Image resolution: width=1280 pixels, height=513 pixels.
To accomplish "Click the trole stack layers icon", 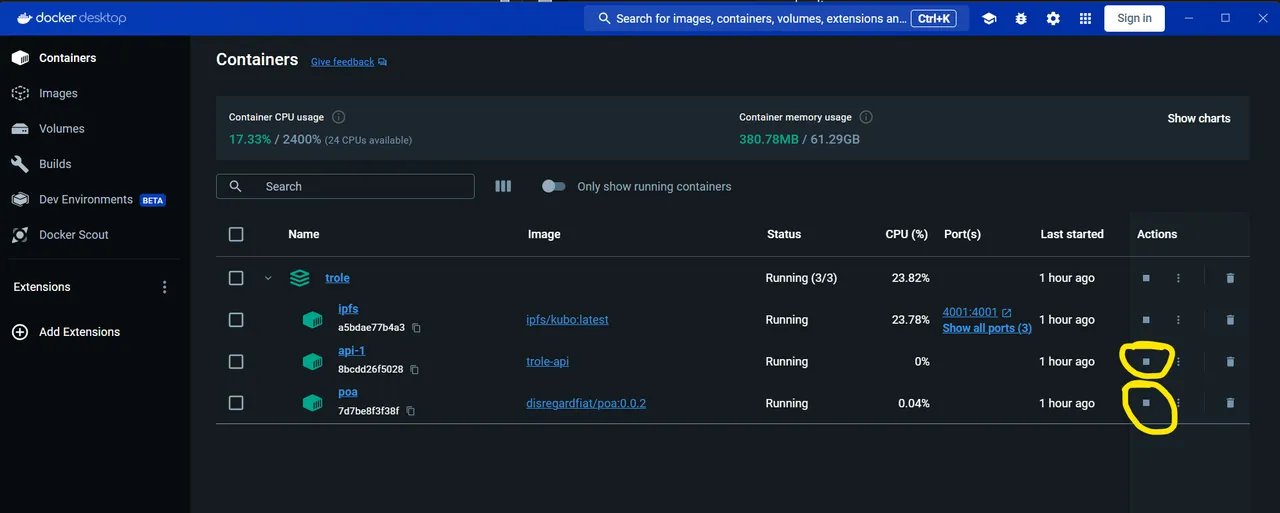I will (299, 278).
